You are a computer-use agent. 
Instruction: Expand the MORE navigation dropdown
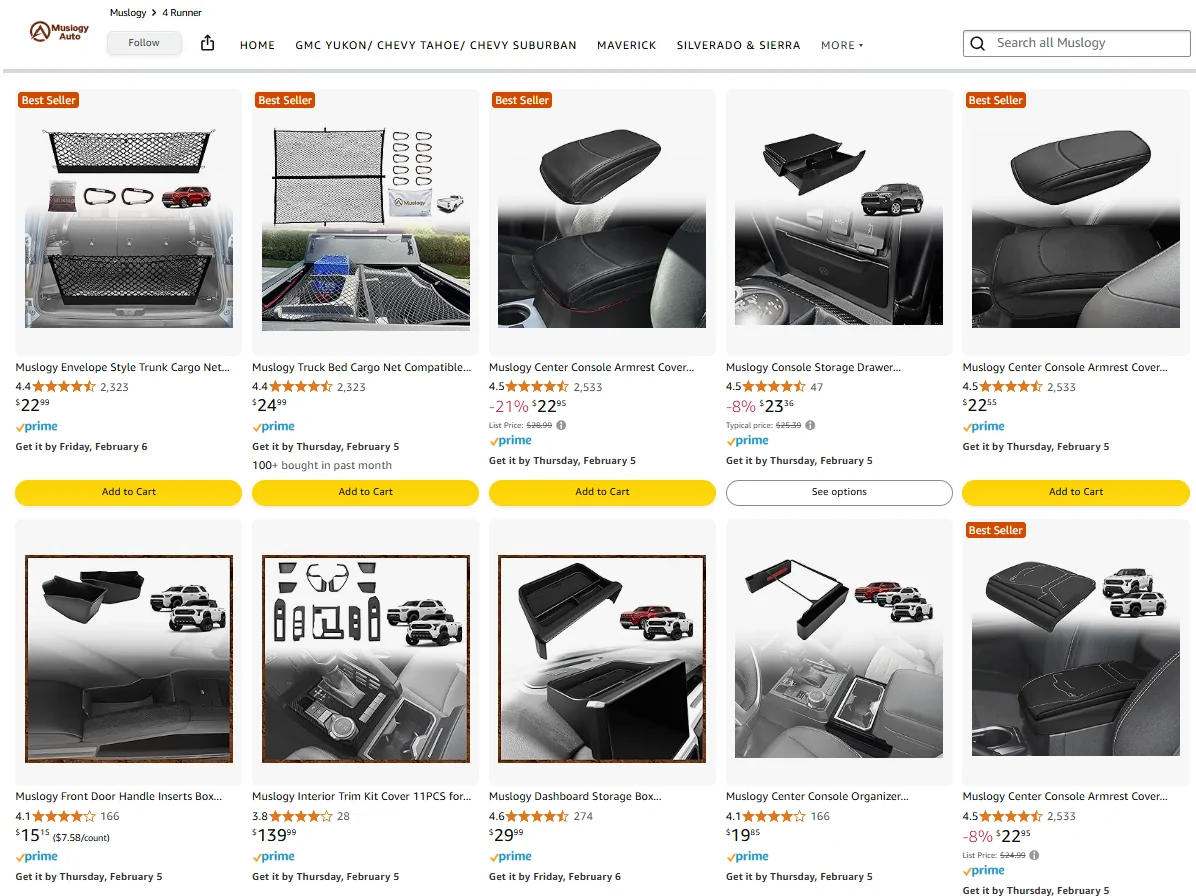841,45
